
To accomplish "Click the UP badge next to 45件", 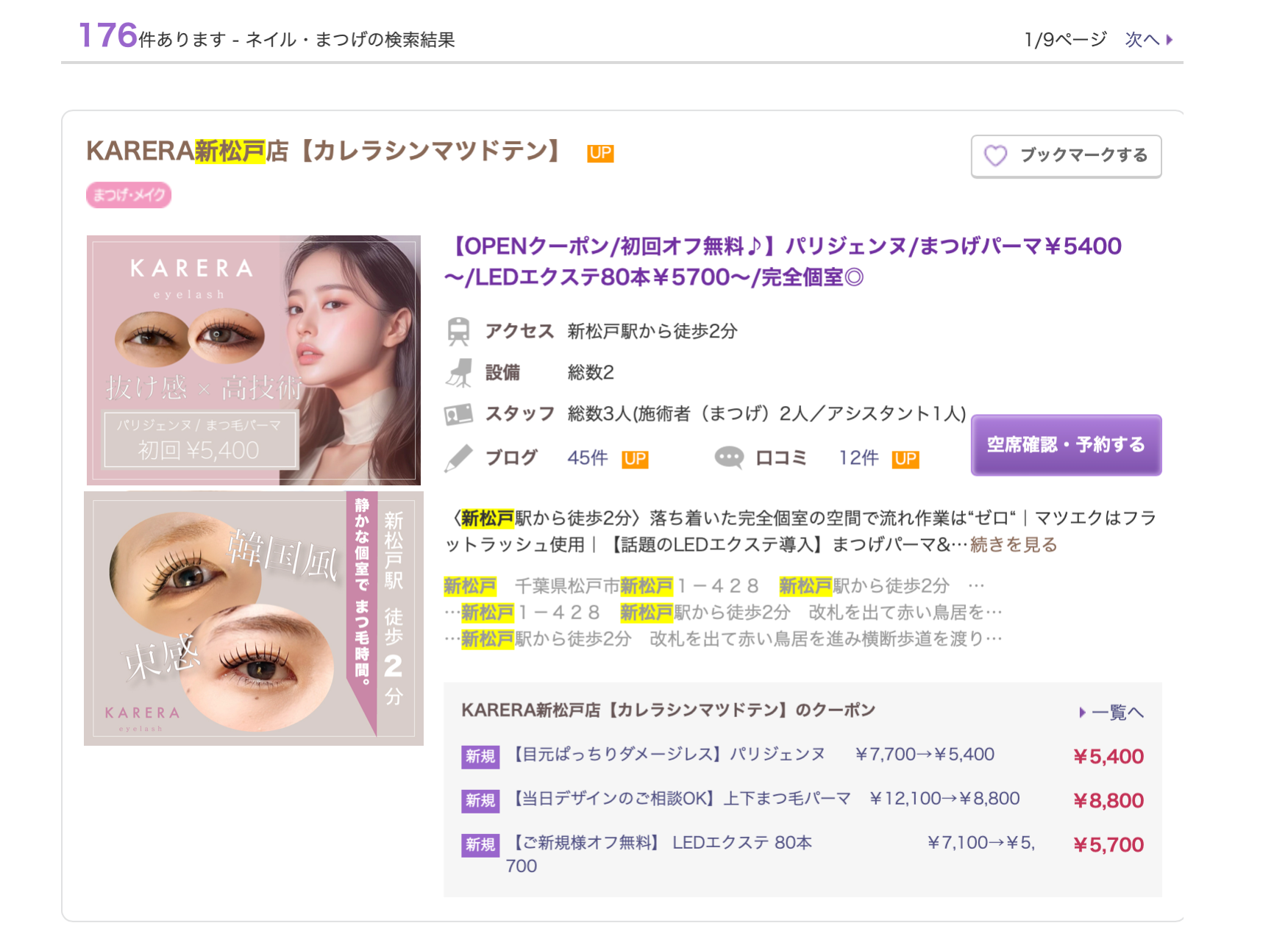I will click(x=635, y=459).
